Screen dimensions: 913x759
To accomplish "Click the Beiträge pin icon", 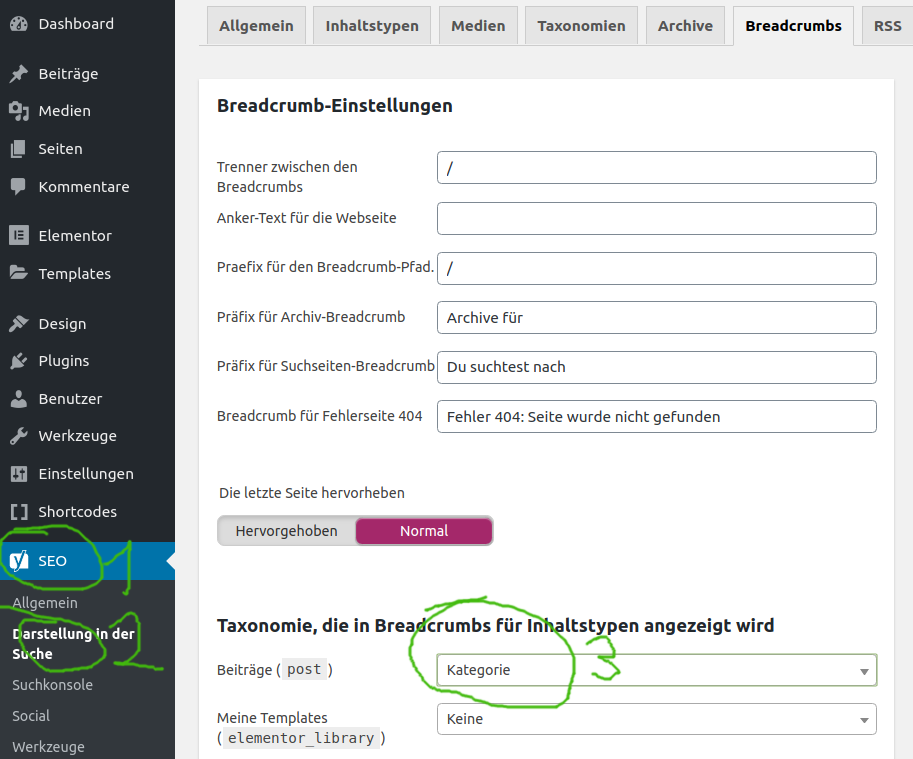I will point(18,74).
